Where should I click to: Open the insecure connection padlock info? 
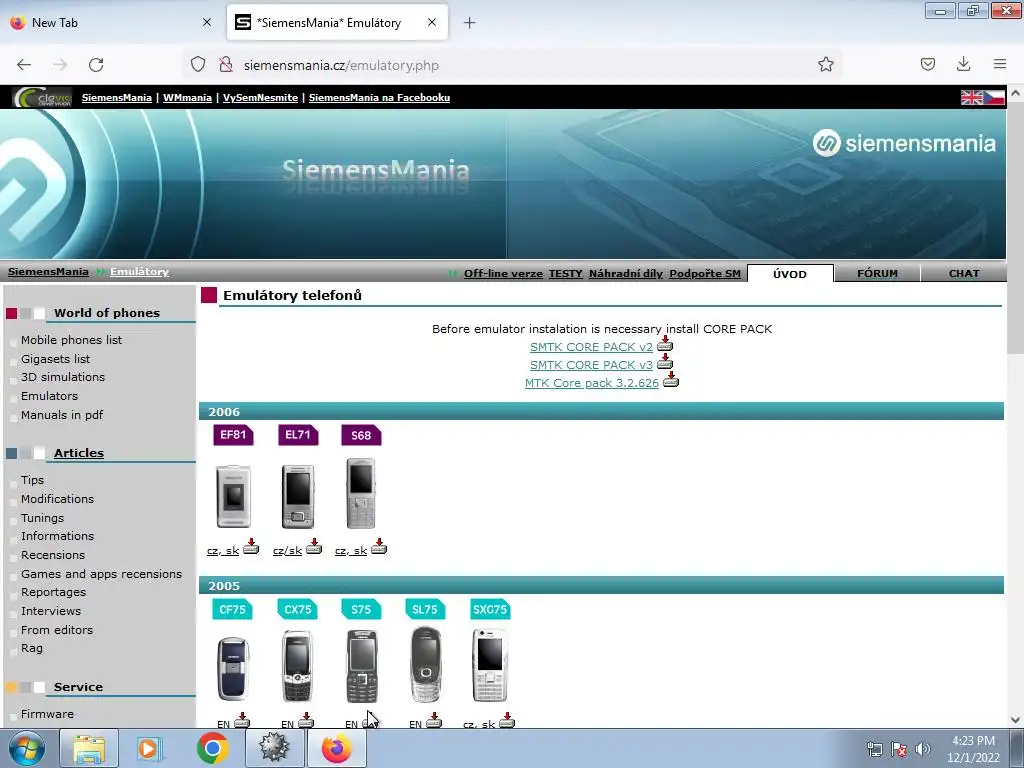(226, 65)
